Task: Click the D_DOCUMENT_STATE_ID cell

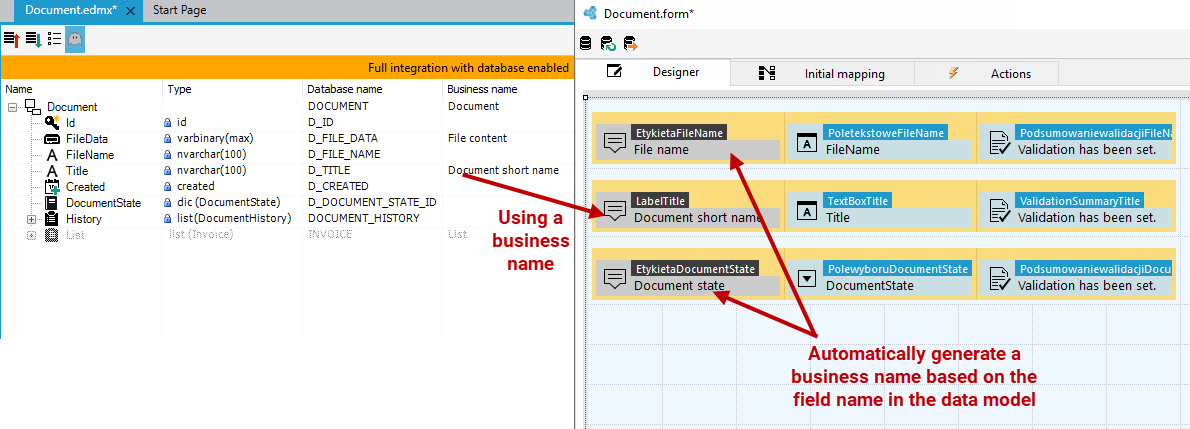Action: (x=371, y=203)
